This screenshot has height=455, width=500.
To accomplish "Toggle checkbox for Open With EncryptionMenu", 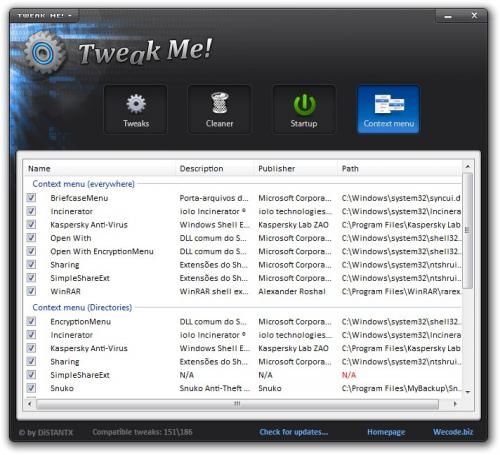I will point(31,251).
